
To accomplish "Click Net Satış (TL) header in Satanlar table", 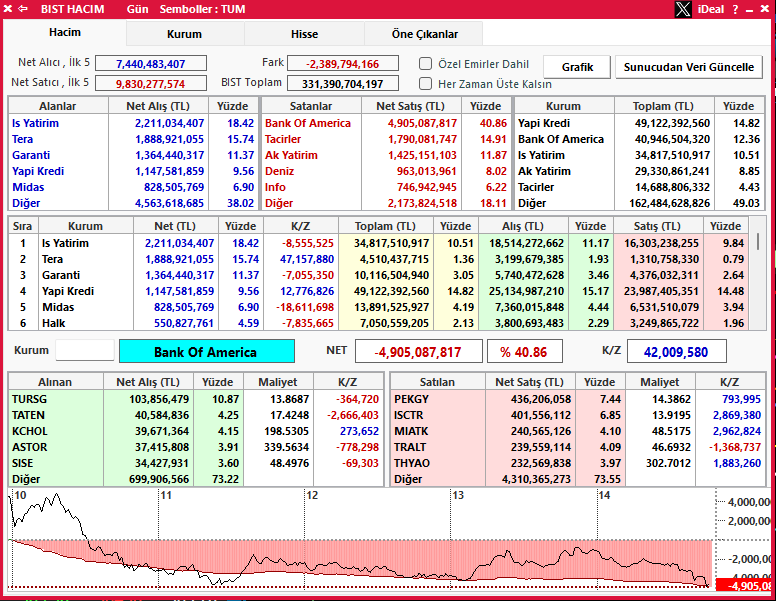I will pos(411,106).
